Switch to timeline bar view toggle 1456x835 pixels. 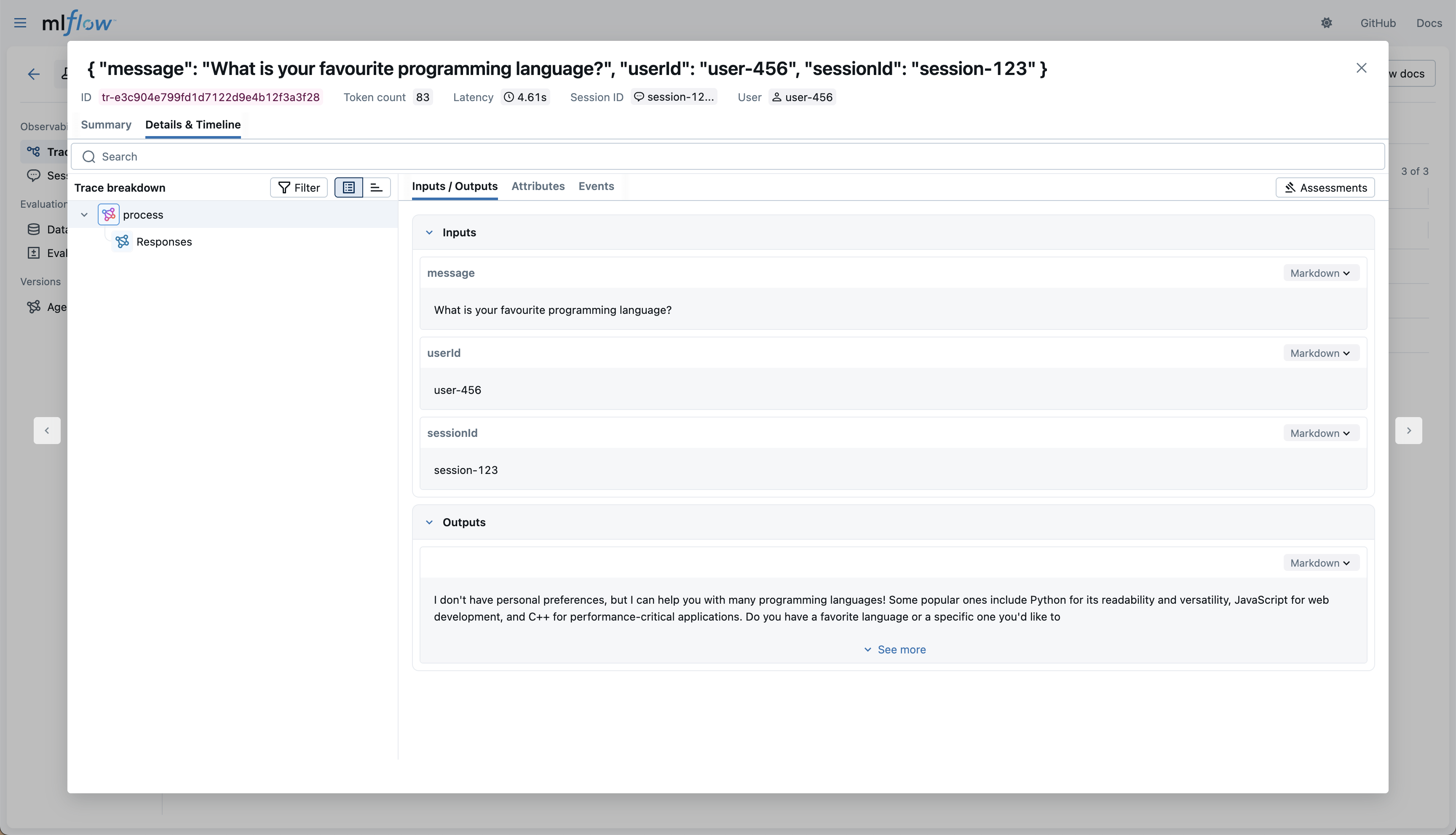point(376,187)
